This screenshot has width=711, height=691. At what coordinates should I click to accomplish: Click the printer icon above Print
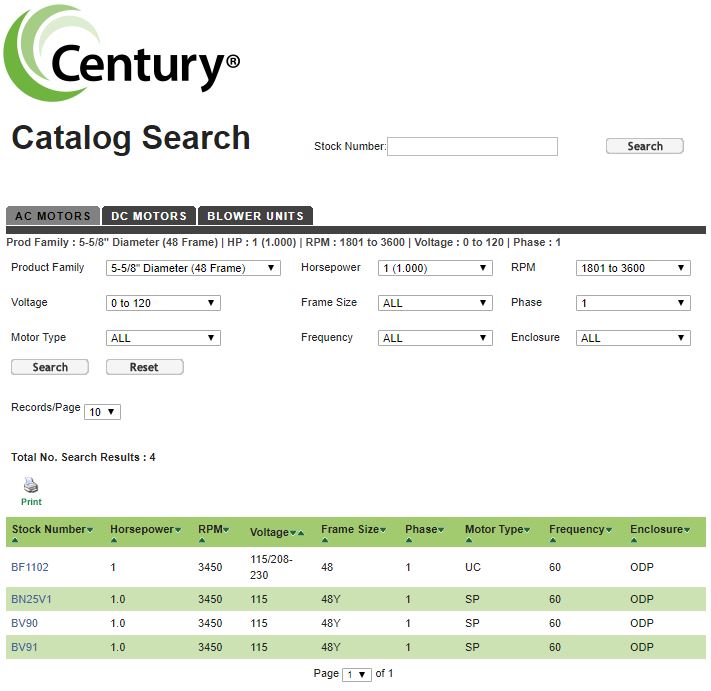click(x=31, y=485)
